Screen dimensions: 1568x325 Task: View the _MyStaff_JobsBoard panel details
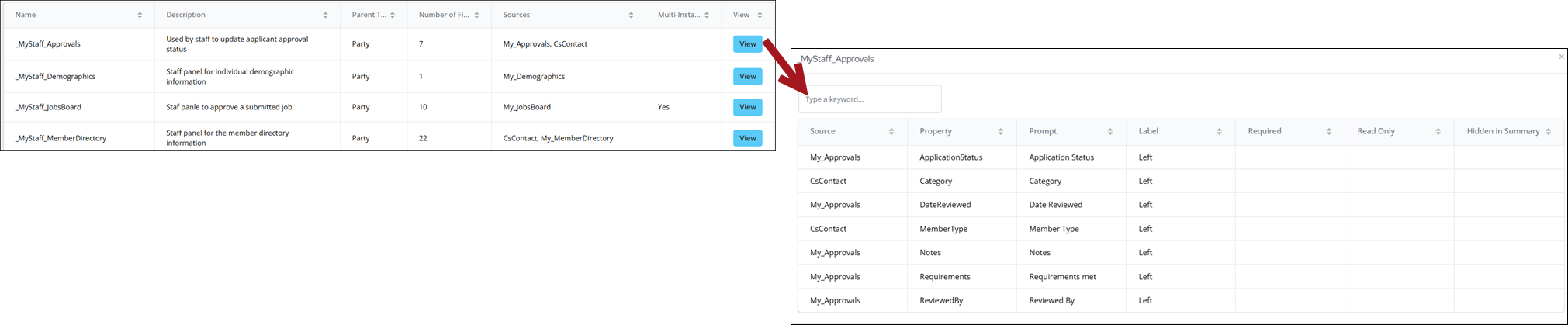pos(747,107)
